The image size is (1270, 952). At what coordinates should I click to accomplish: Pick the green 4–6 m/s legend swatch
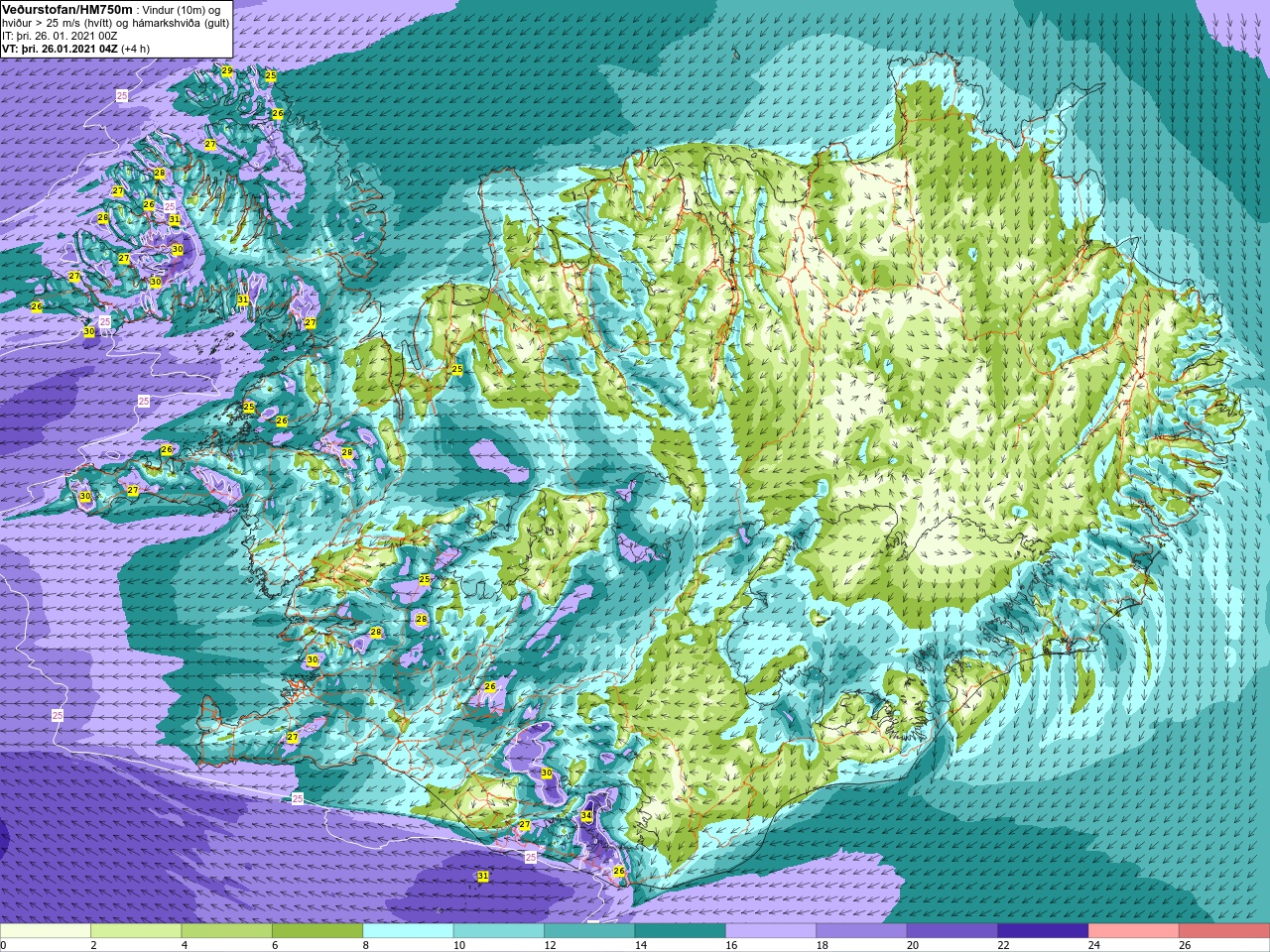226,931
